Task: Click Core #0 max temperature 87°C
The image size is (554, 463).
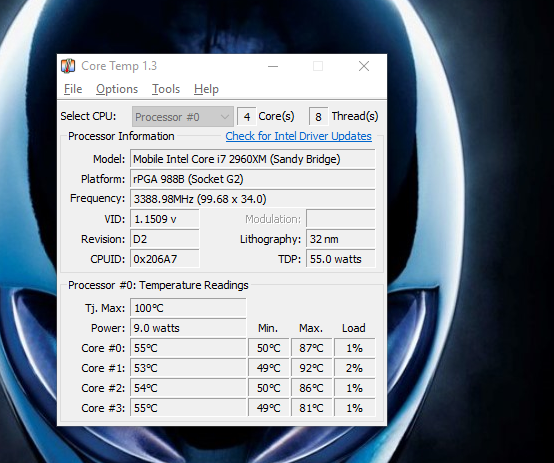Action: coord(311,348)
